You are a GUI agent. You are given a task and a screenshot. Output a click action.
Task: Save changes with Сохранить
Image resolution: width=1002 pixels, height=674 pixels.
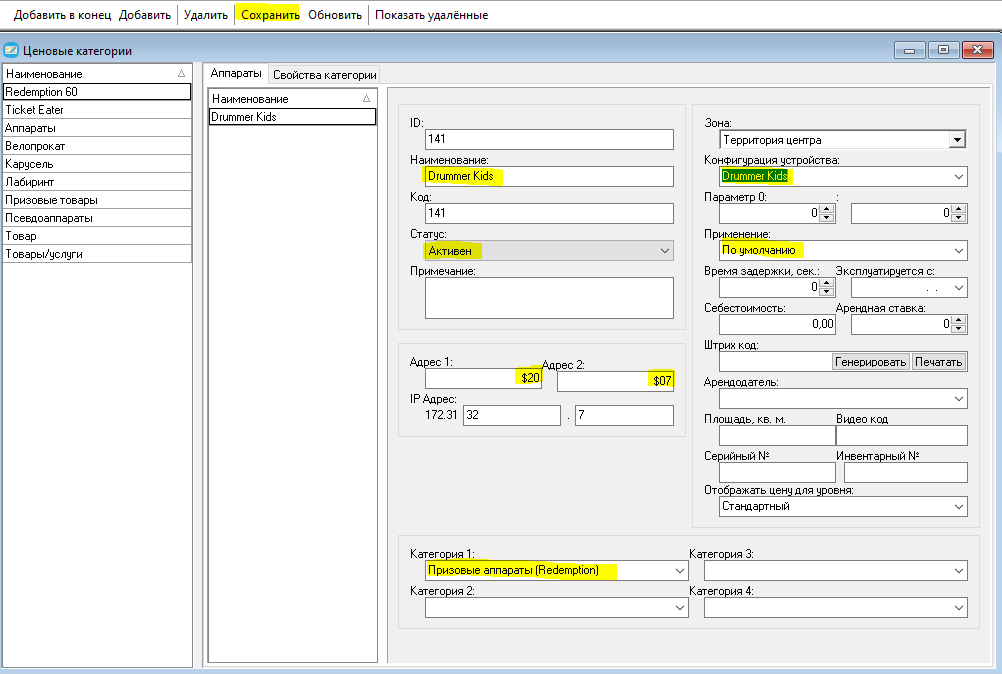click(x=270, y=15)
